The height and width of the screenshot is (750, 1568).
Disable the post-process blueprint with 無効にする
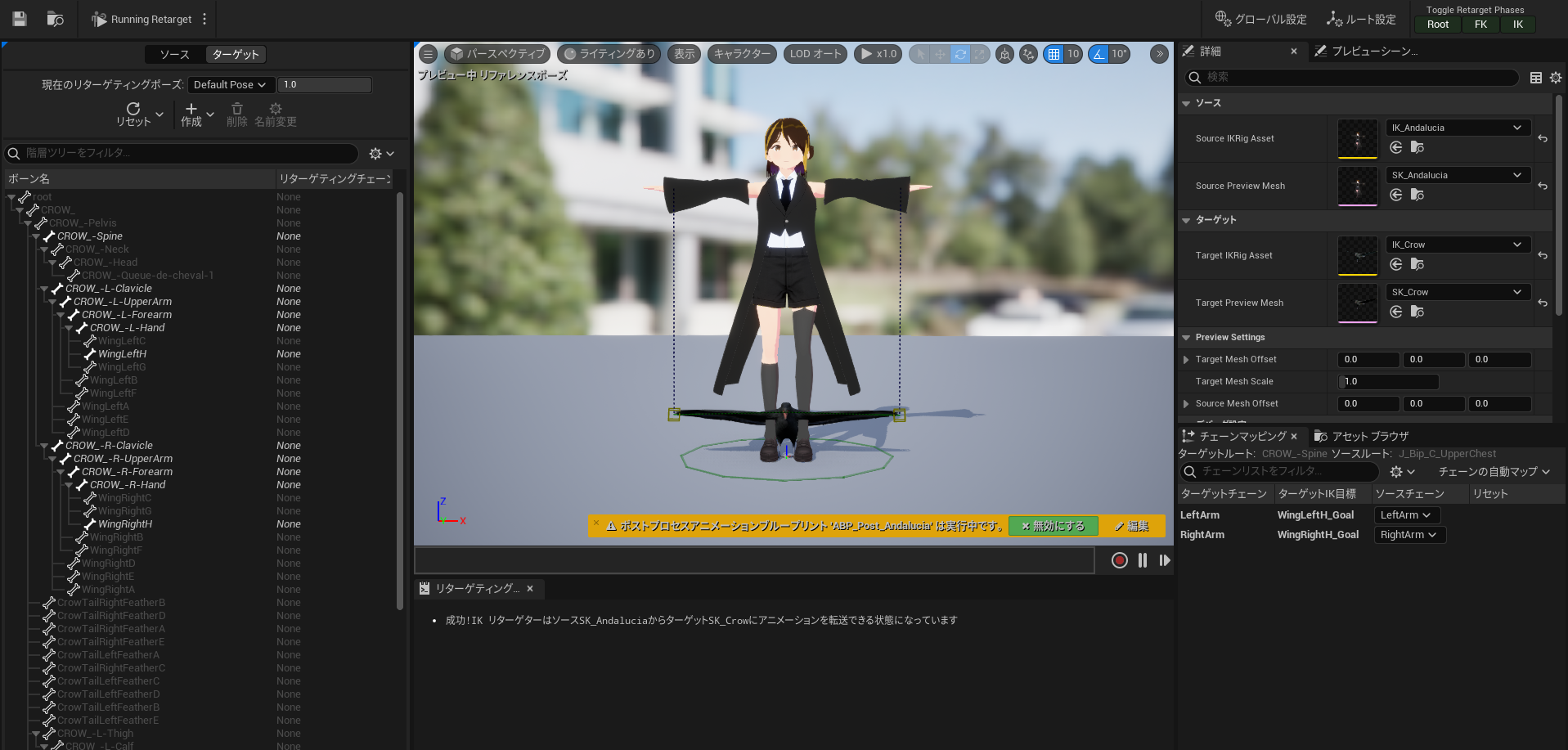(1053, 526)
